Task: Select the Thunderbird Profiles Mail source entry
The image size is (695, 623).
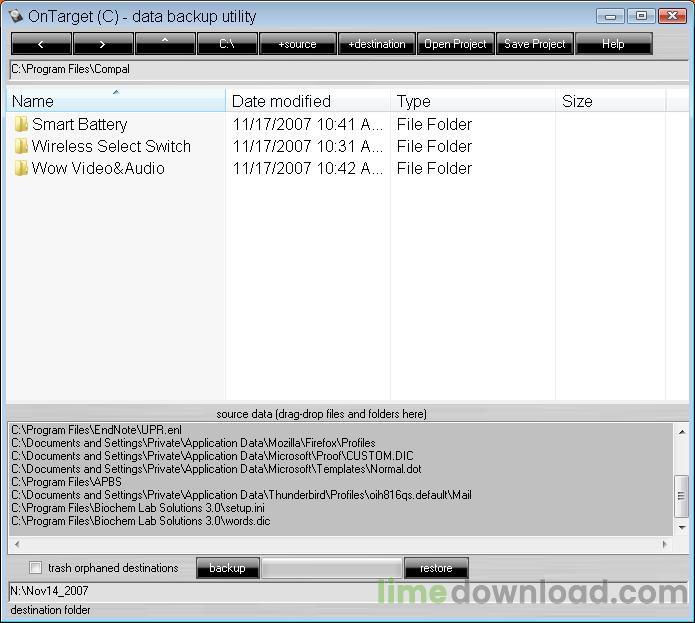Action: [x=241, y=495]
